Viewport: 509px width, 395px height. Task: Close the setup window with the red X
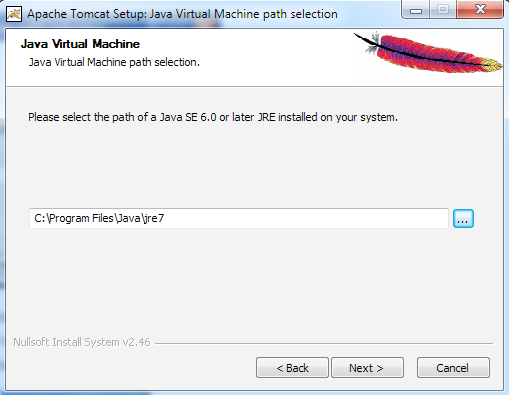coord(480,10)
